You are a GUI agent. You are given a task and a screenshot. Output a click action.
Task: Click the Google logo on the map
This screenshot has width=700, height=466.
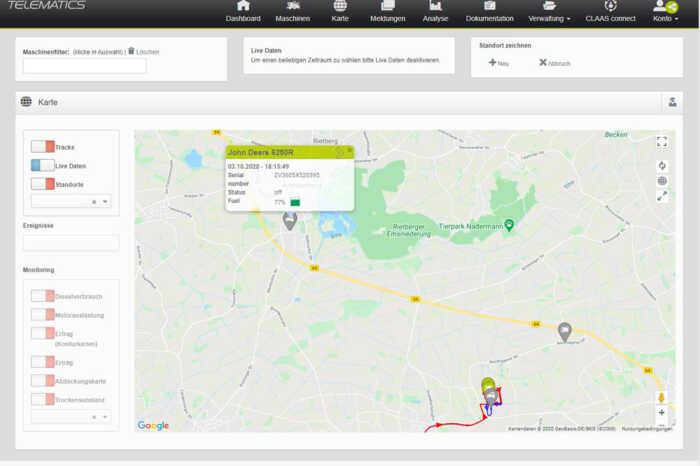153,426
